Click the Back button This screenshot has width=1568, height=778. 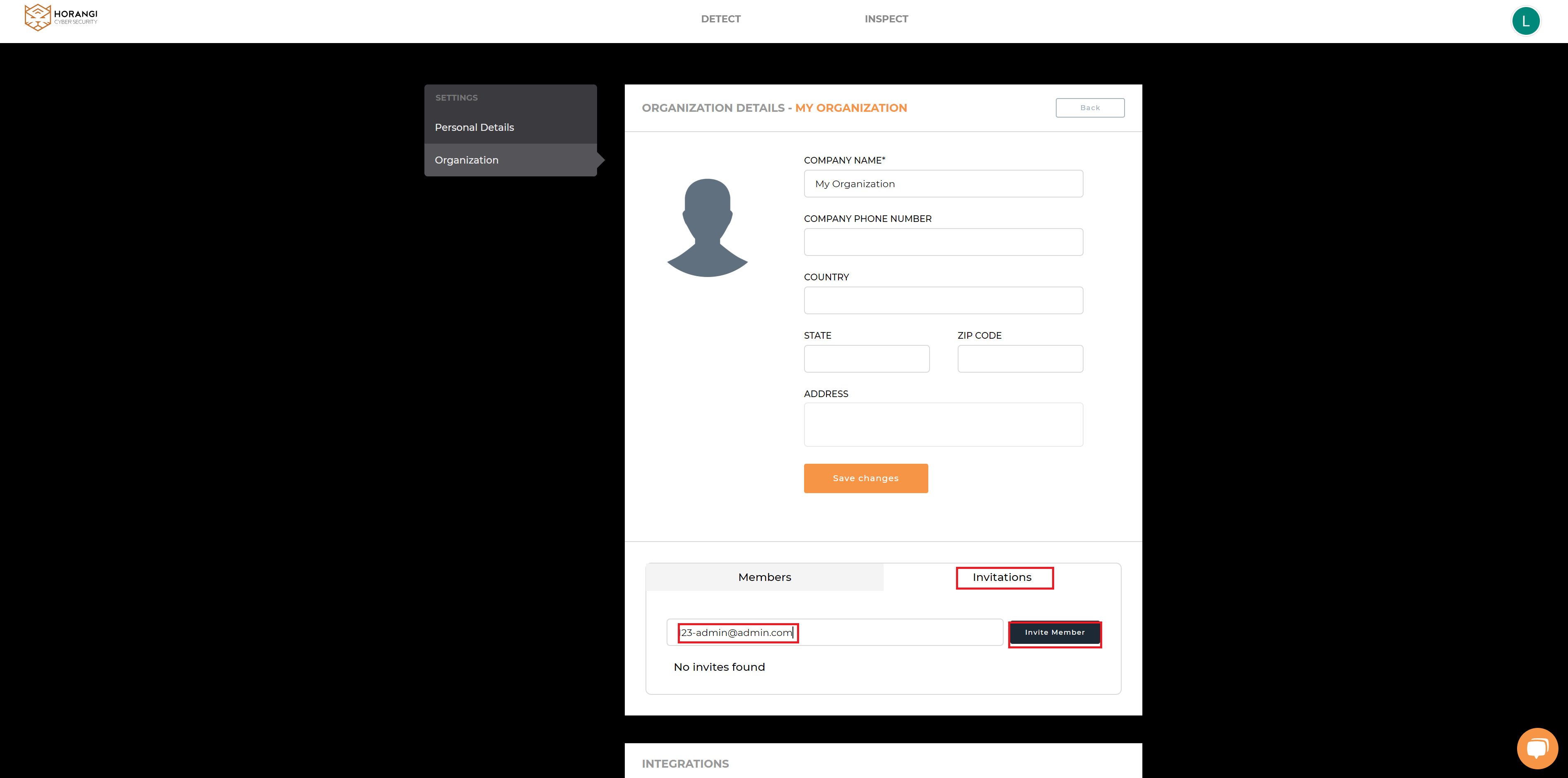(x=1089, y=108)
